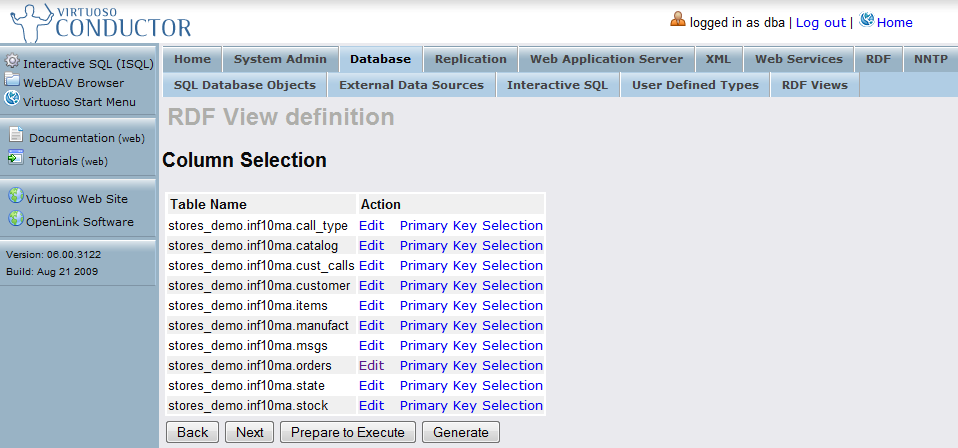Click the Next button
The height and width of the screenshot is (448, 958).
coord(250,432)
